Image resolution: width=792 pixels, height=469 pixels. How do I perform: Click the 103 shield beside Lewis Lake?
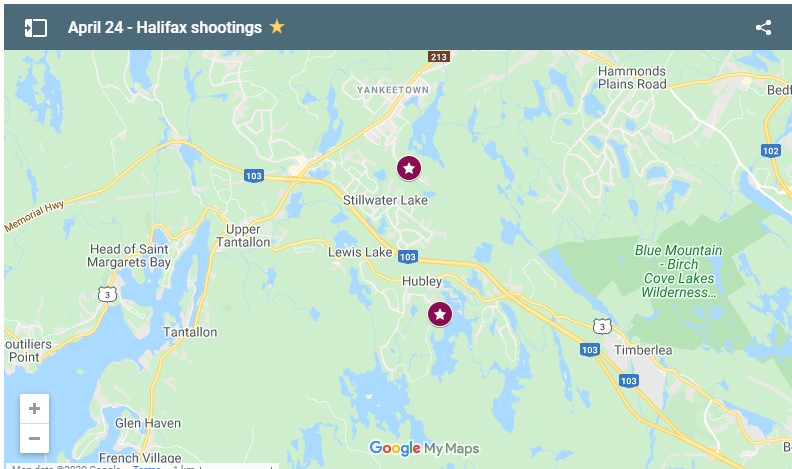pyautogui.click(x=407, y=256)
